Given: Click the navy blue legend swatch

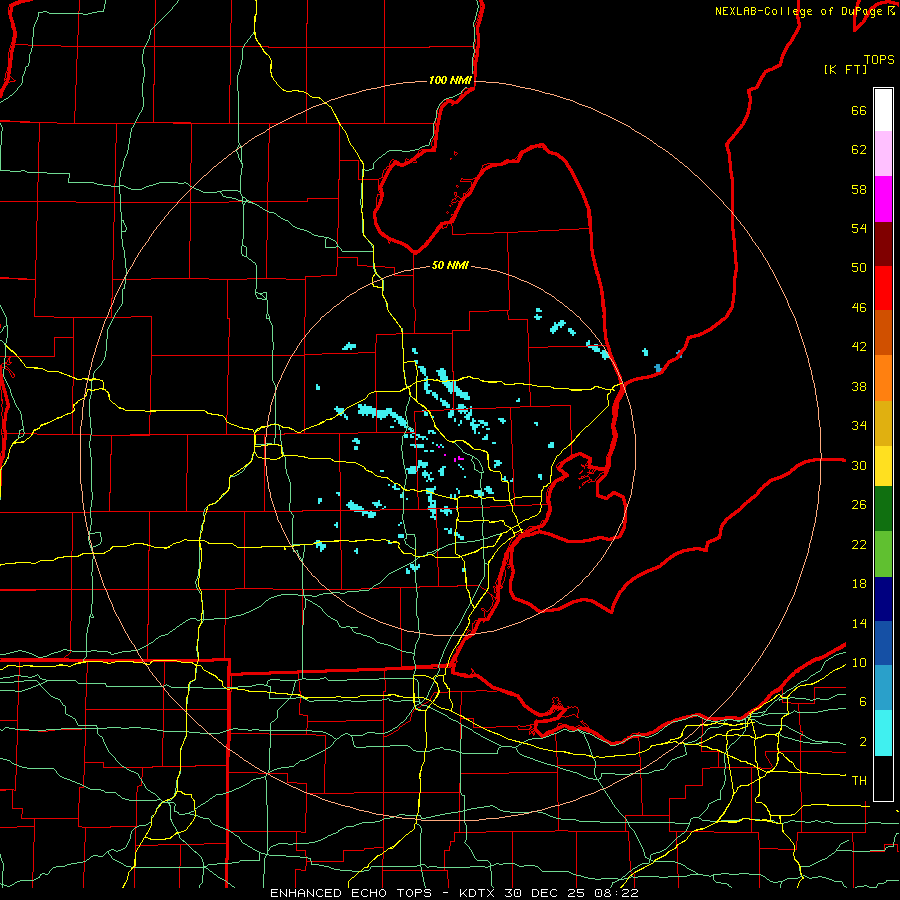Looking at the screenshot, I should click(x=883, y=599).
